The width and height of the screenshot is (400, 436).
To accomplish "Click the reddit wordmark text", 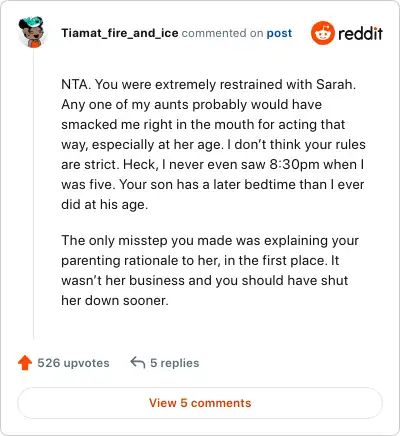I will tap(360, 33).
